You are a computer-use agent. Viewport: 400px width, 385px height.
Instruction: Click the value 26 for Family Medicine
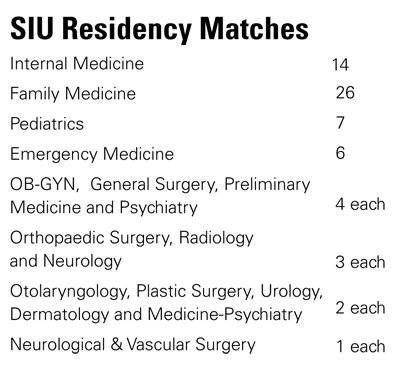[x=345, y=93]
